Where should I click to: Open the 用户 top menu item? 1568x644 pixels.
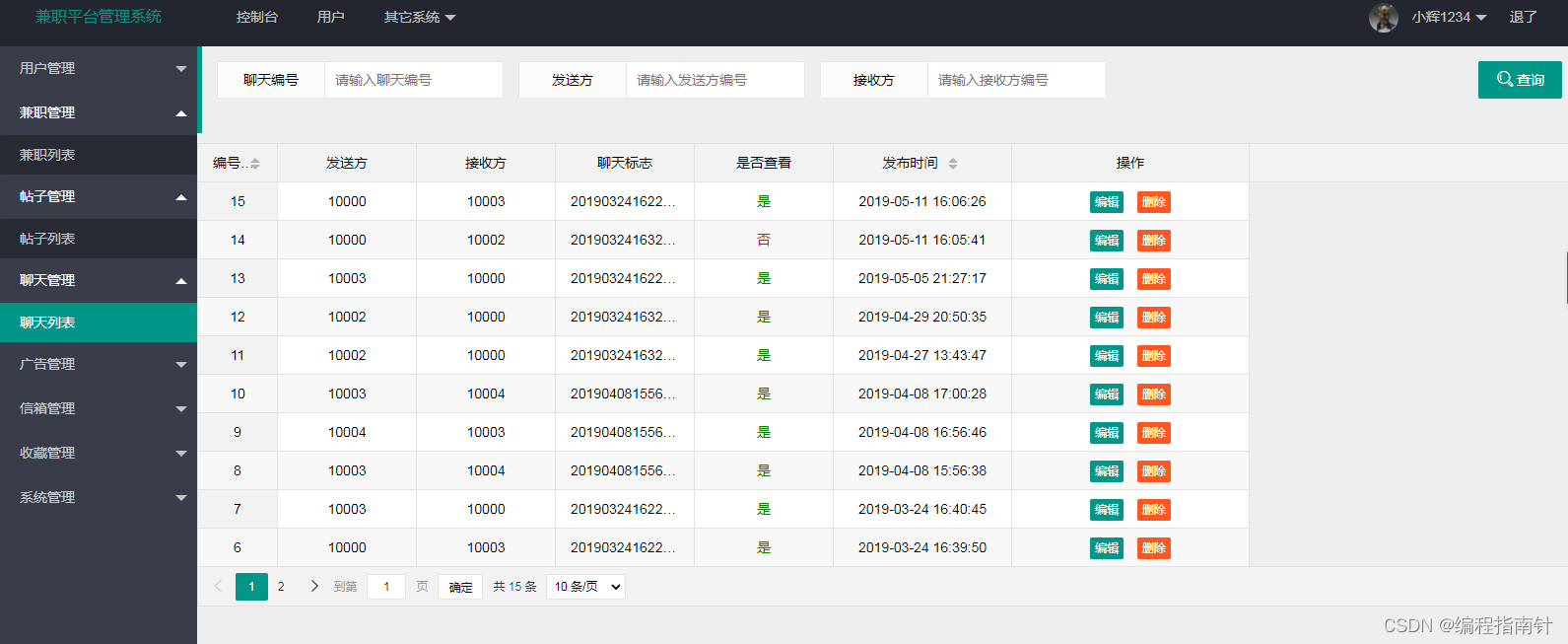coord(331,17)
